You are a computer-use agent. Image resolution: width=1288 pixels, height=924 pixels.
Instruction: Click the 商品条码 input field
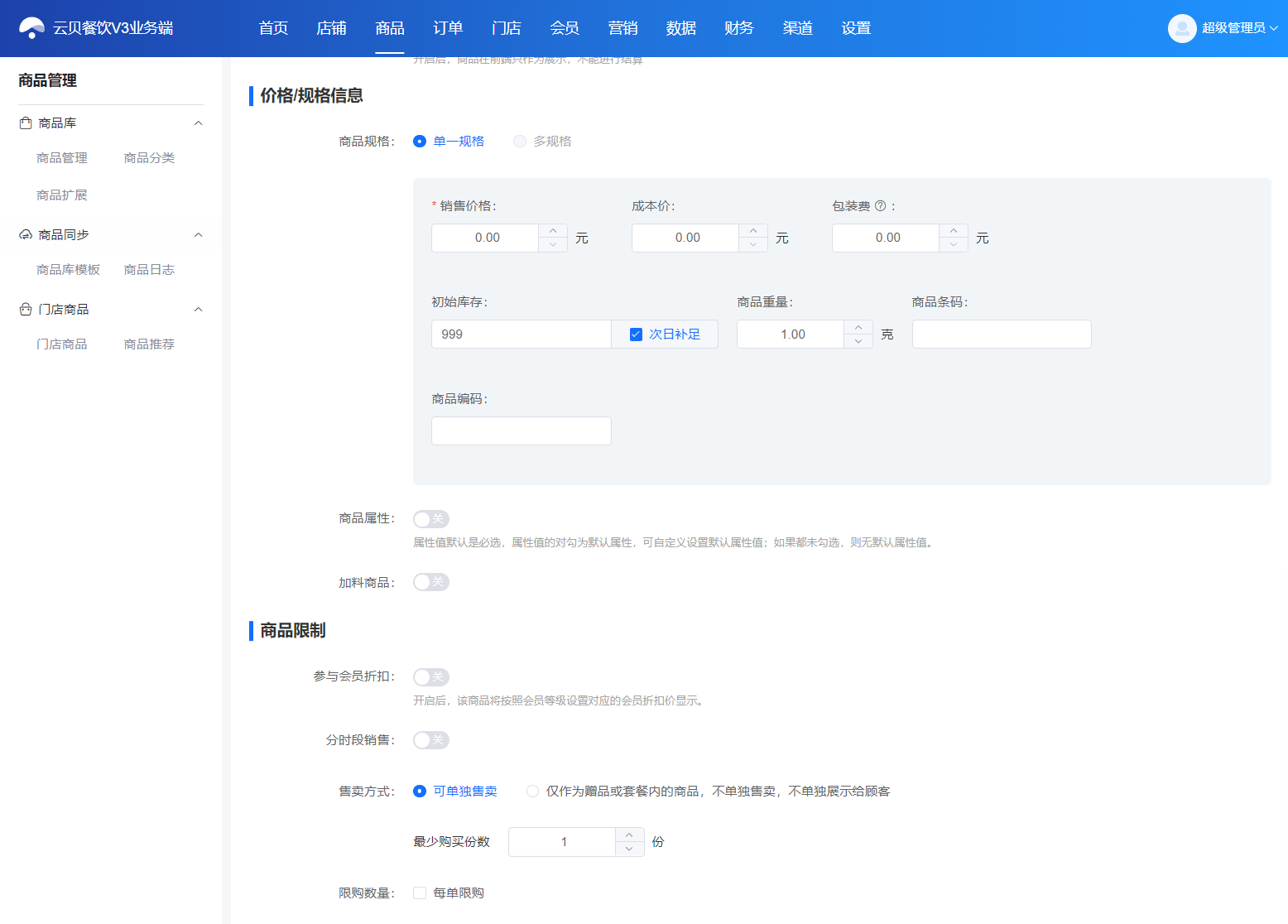click(x=1002, y=334)
